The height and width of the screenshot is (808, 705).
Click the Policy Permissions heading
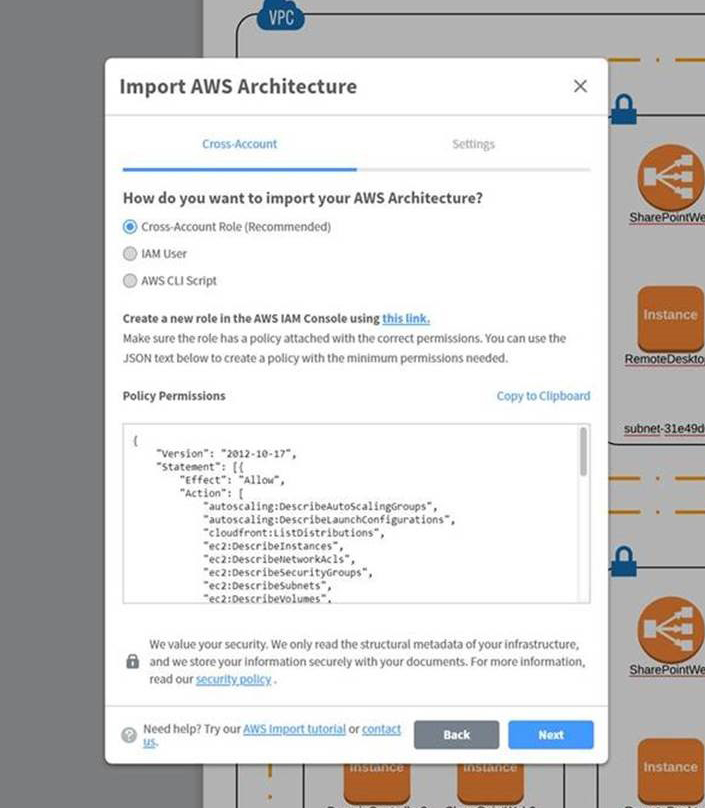(x=174, y=396)
